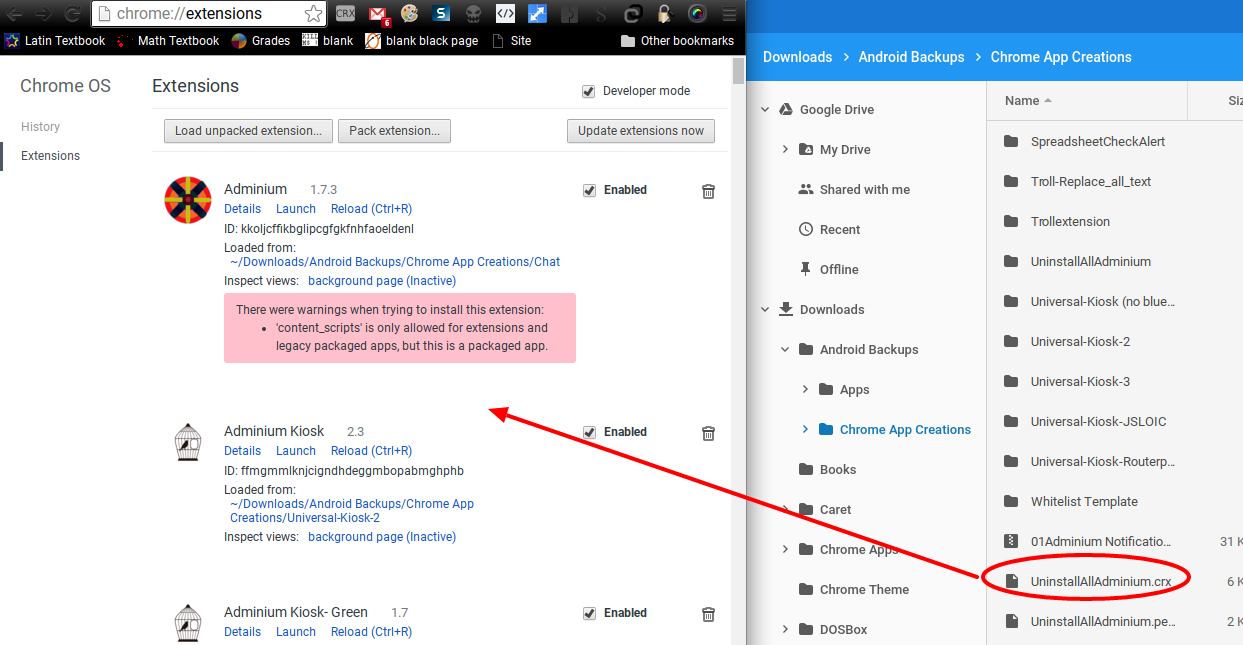Click Reload (Ctrl+R) for Adminium Kiosk- Green
The image size is (1243, 645).
click(x=371, y=632)
